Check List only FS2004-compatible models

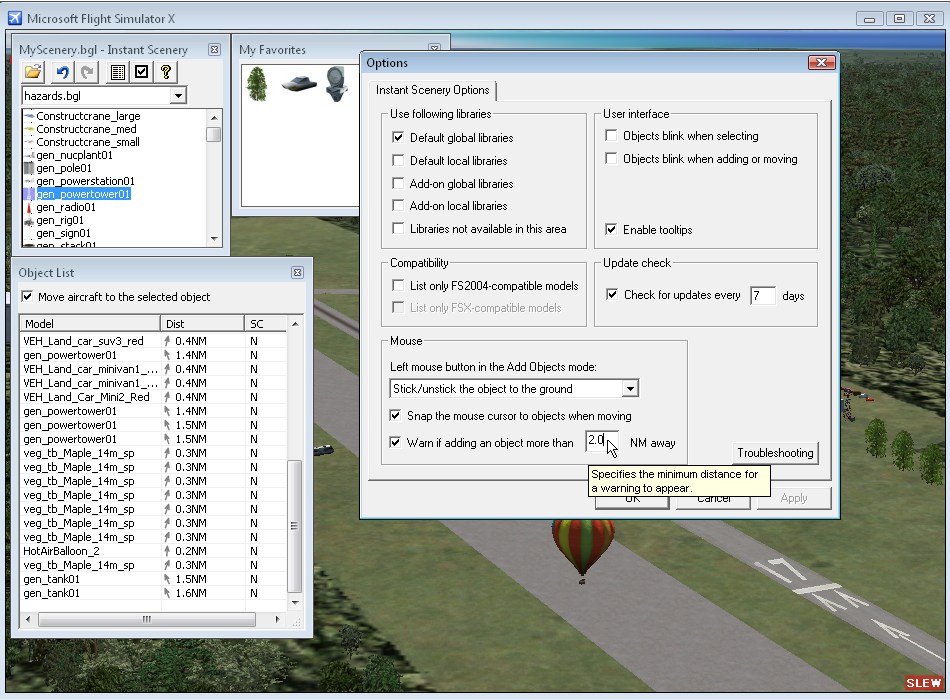tap(398, 285)
